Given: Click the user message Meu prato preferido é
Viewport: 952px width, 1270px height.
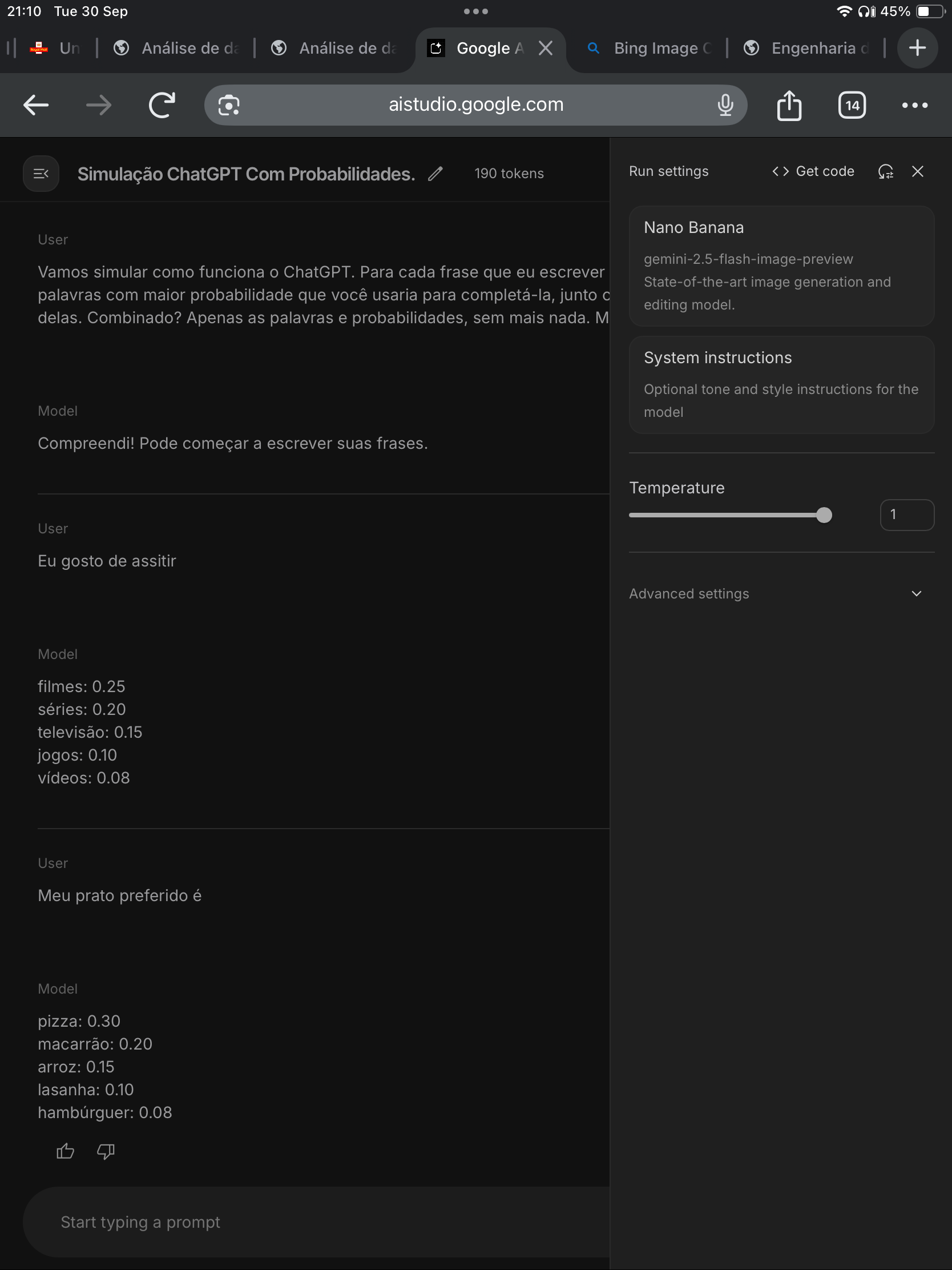Looking at the screenshot, I should 119,895.
